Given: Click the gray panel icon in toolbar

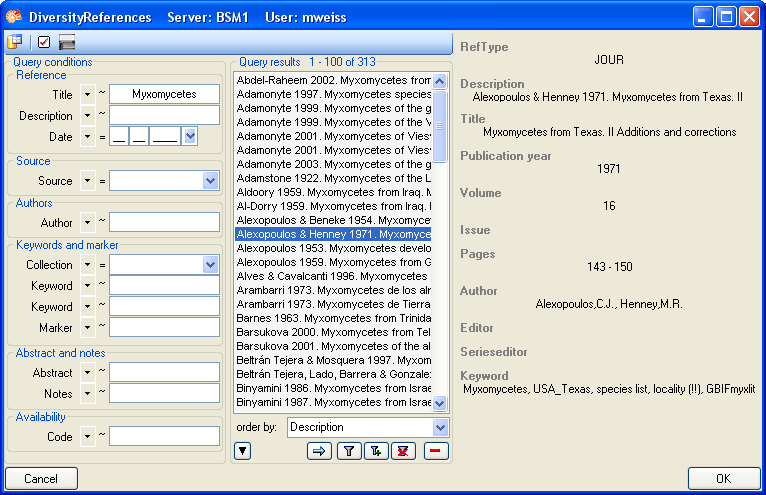Looking at the screenshot, I should coord(67,42).
